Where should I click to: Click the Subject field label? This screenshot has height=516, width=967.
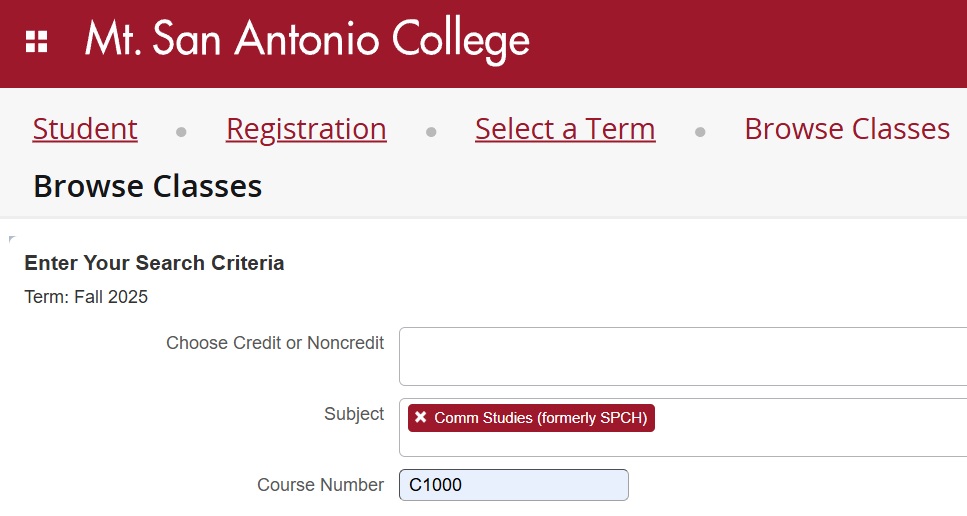pos(354,414)
